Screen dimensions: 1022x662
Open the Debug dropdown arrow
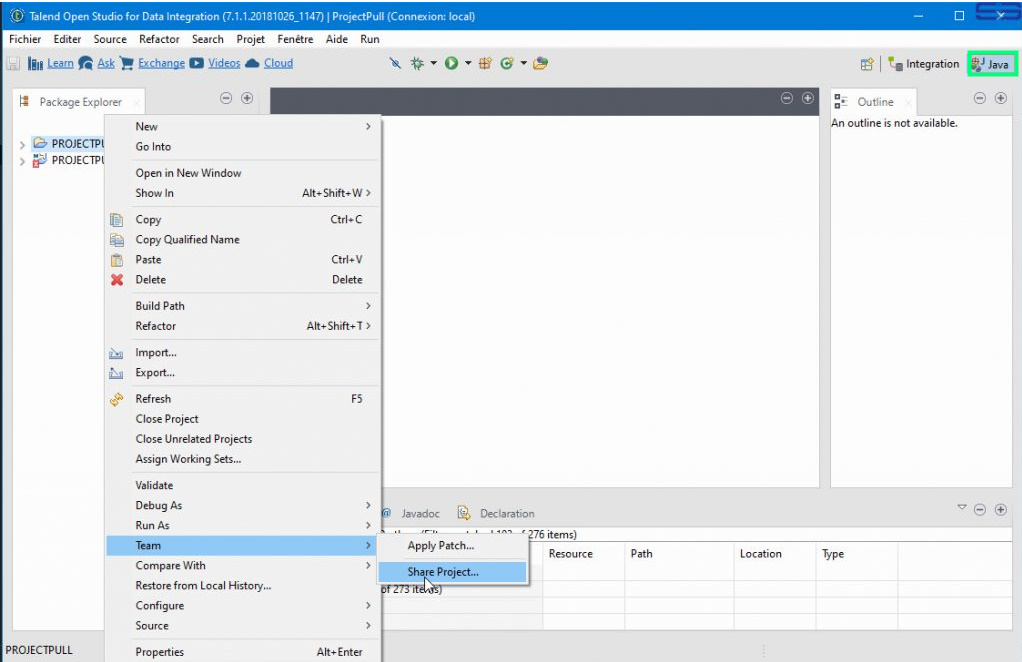point(433,63)
